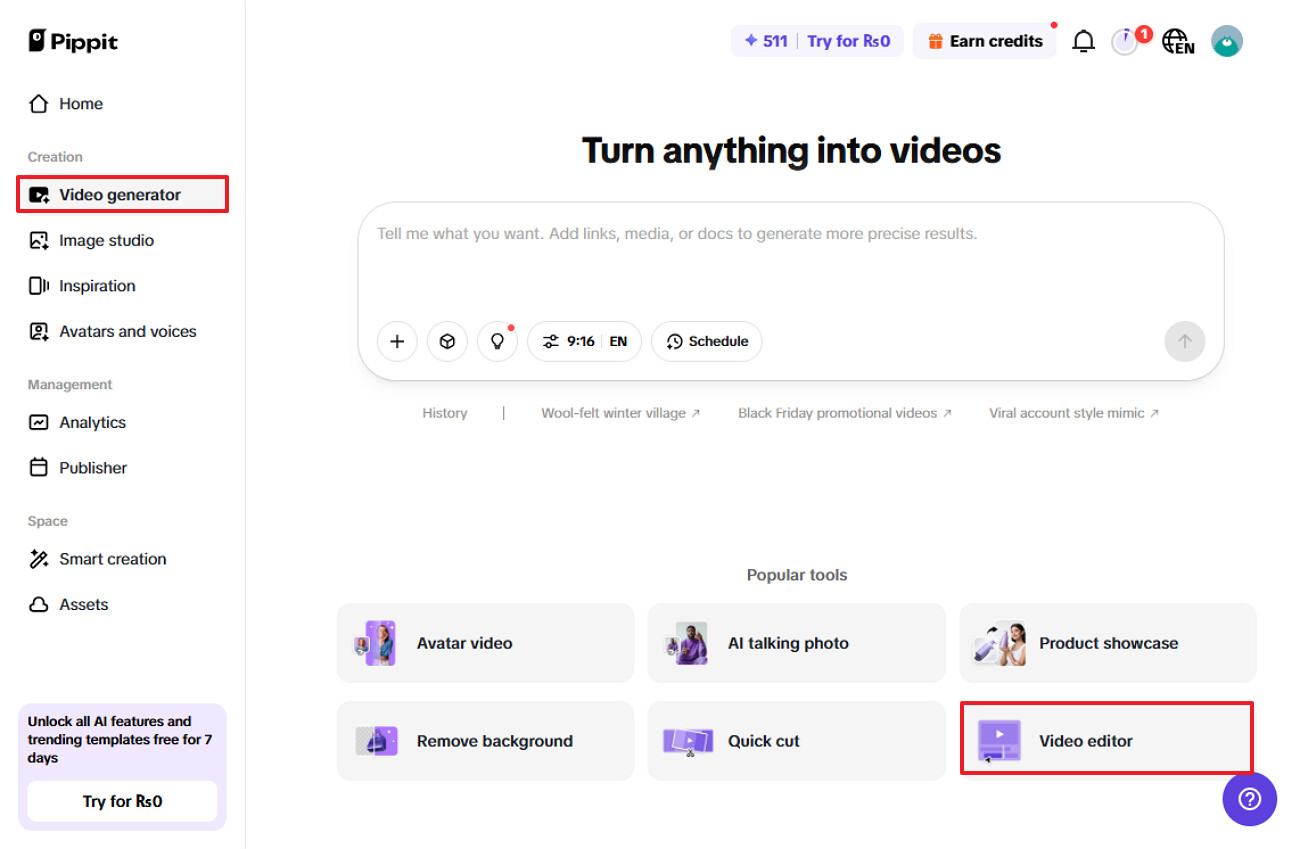Screen dimensions: 1300x849
Task: Click the Product showcase thumbnail image
Action: 999,643
